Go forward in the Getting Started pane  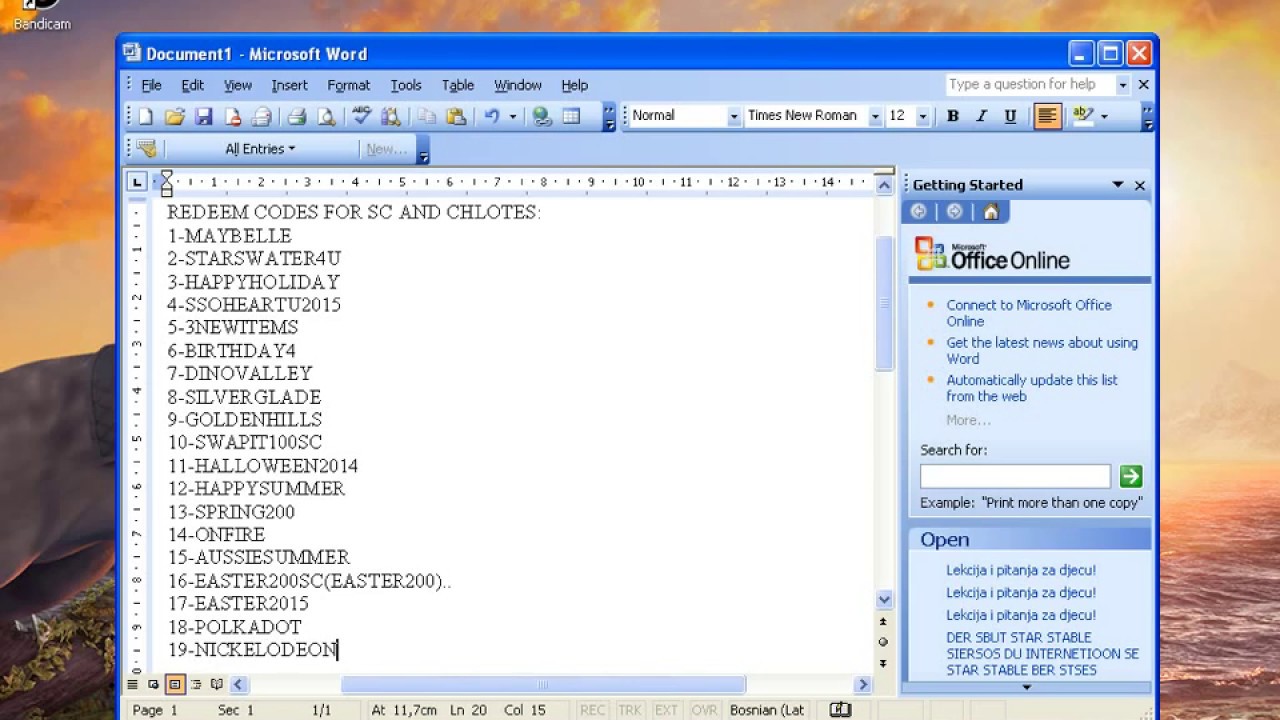pos(954,211)
